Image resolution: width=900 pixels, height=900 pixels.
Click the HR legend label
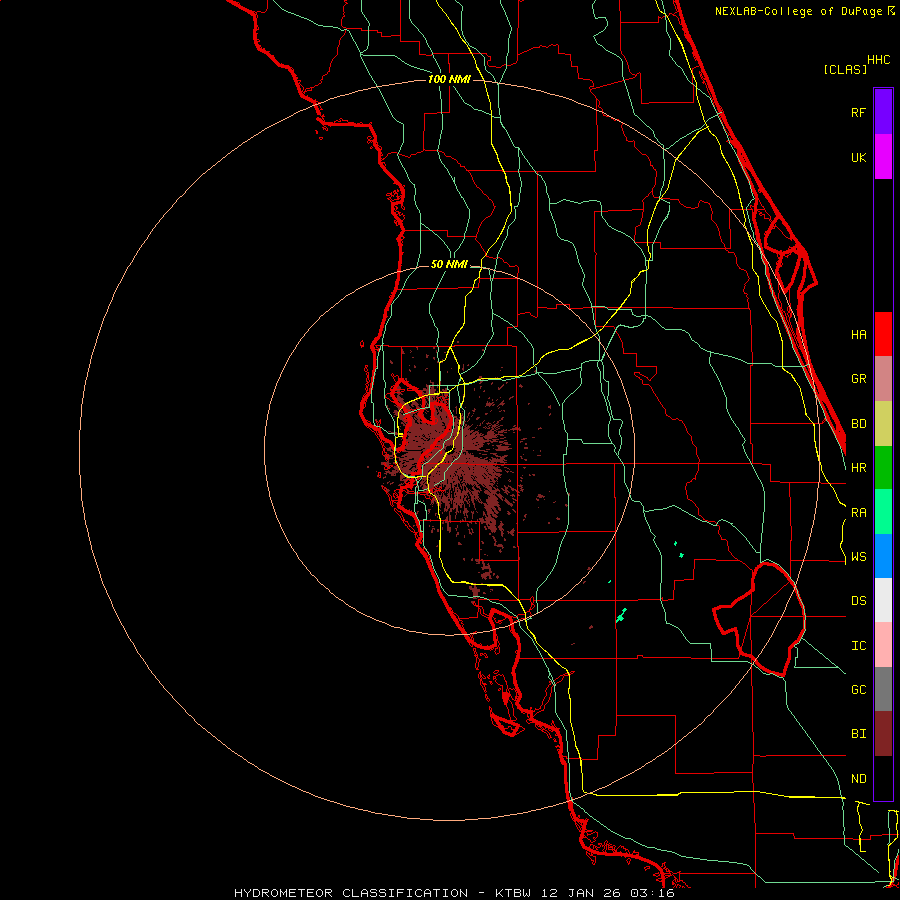click(x=859, y=468)
